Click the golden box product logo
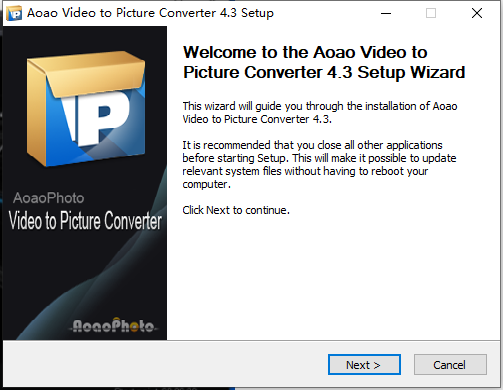The width and height of the screenshot is (503, 390). pyautogui.click(x=86, y=108)
